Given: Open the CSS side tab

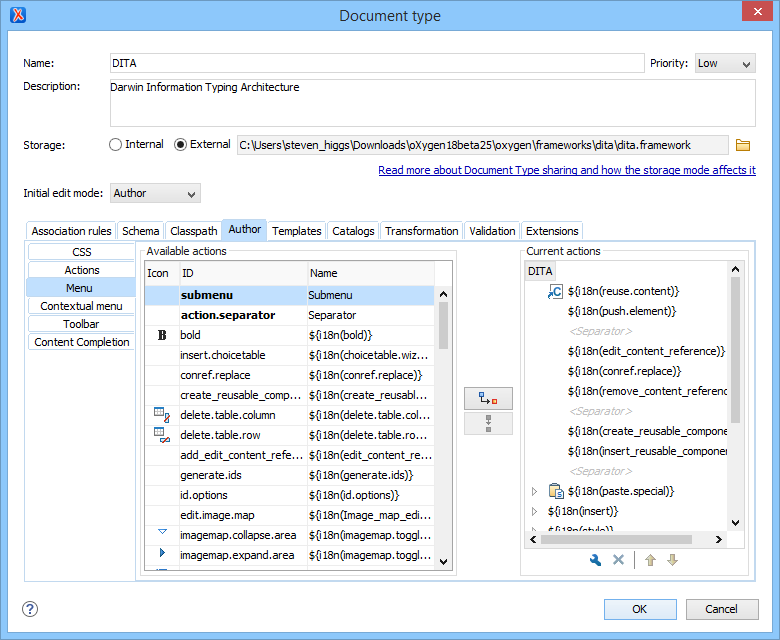Looking at the screenshot, I should 82,252.
